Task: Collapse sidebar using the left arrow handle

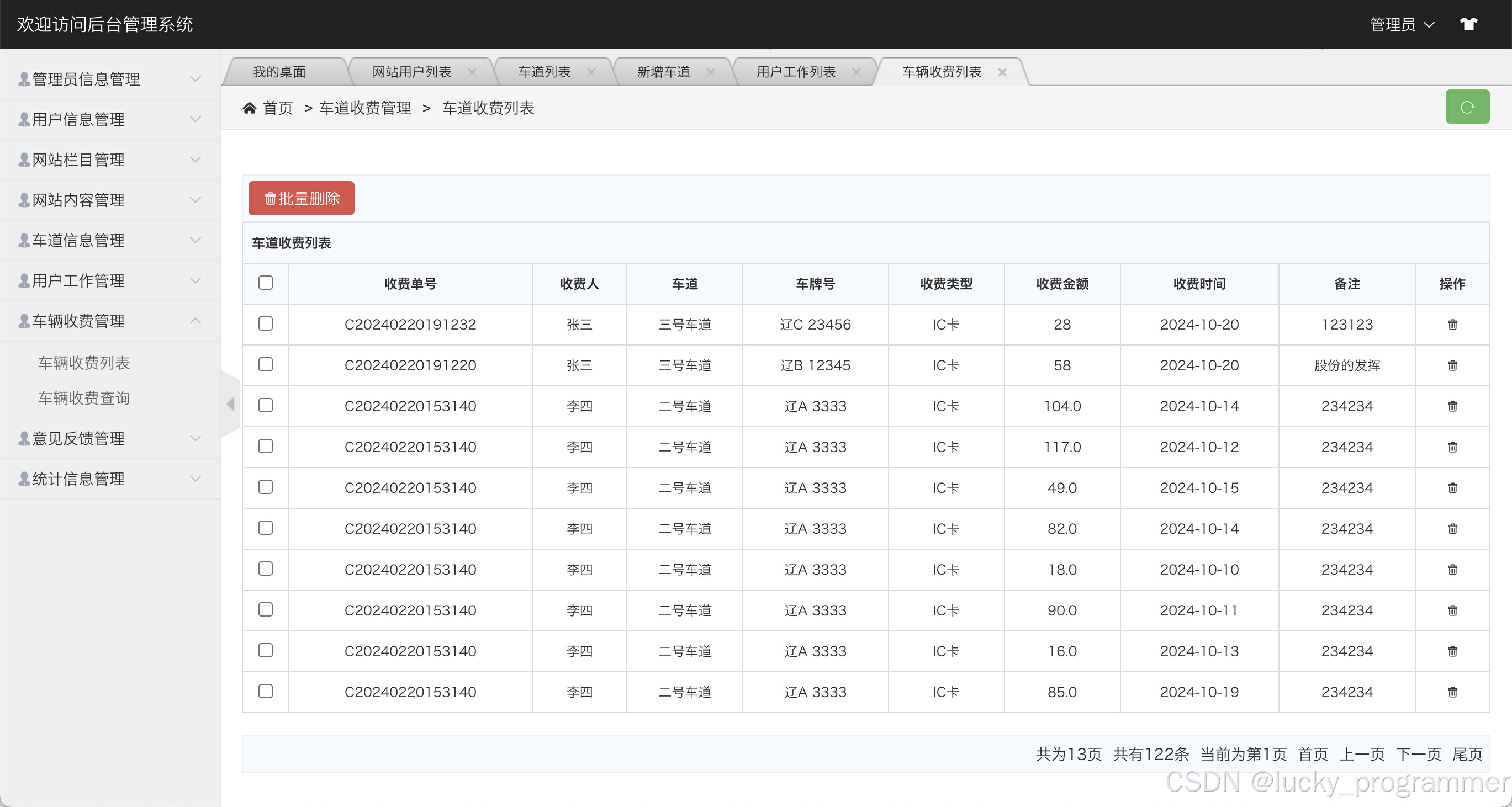Action: pos(231,404)
